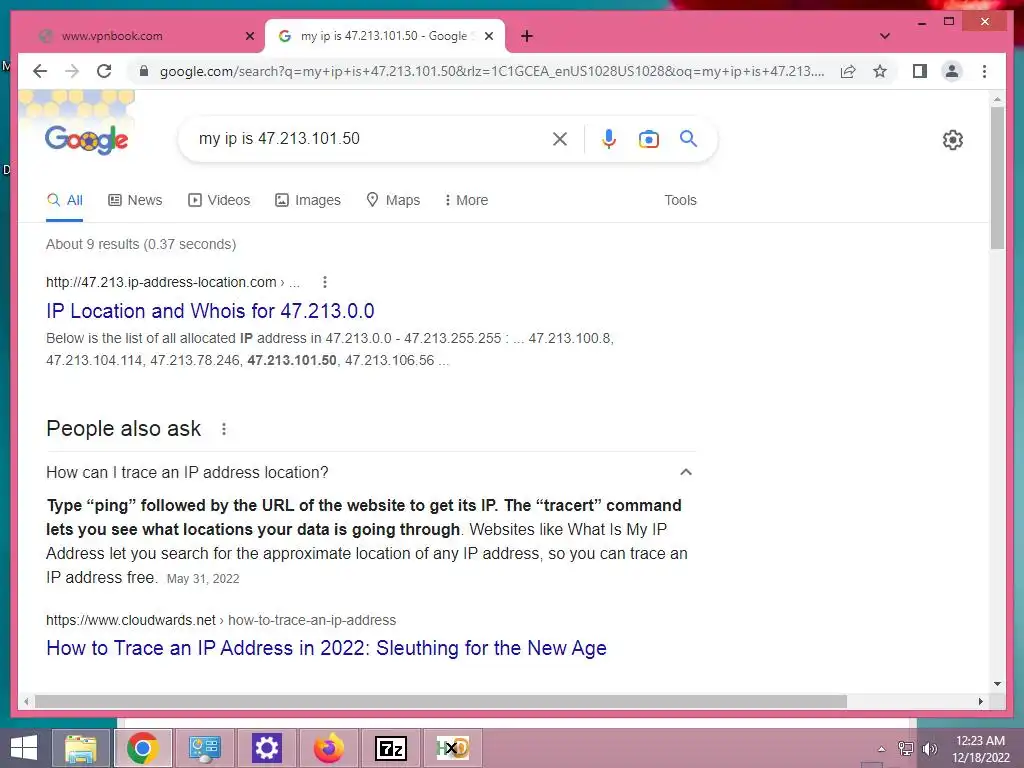Click the scroll left arrow

point(26,701)
